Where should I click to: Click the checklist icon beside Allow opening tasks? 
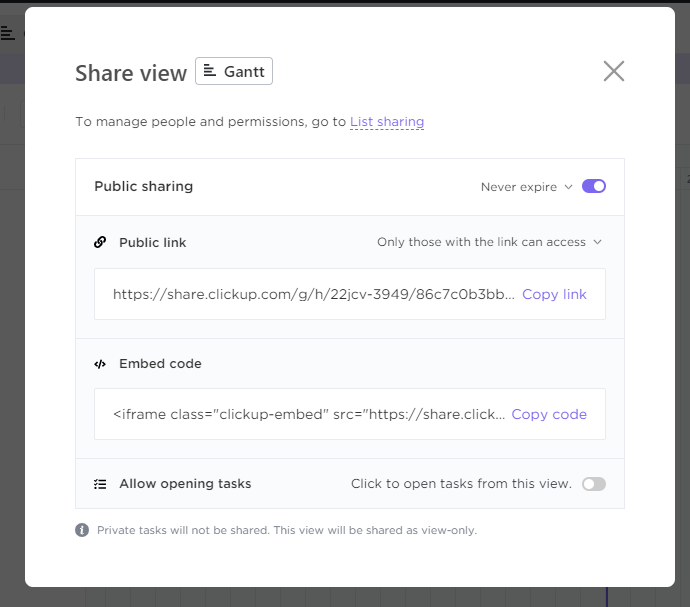pyautogui.click(x=100, y=484)
